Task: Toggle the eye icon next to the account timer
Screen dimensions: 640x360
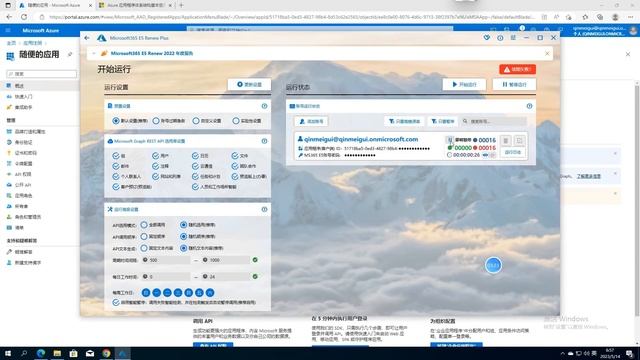Action: pyautogui.click(x=485, y=155)
